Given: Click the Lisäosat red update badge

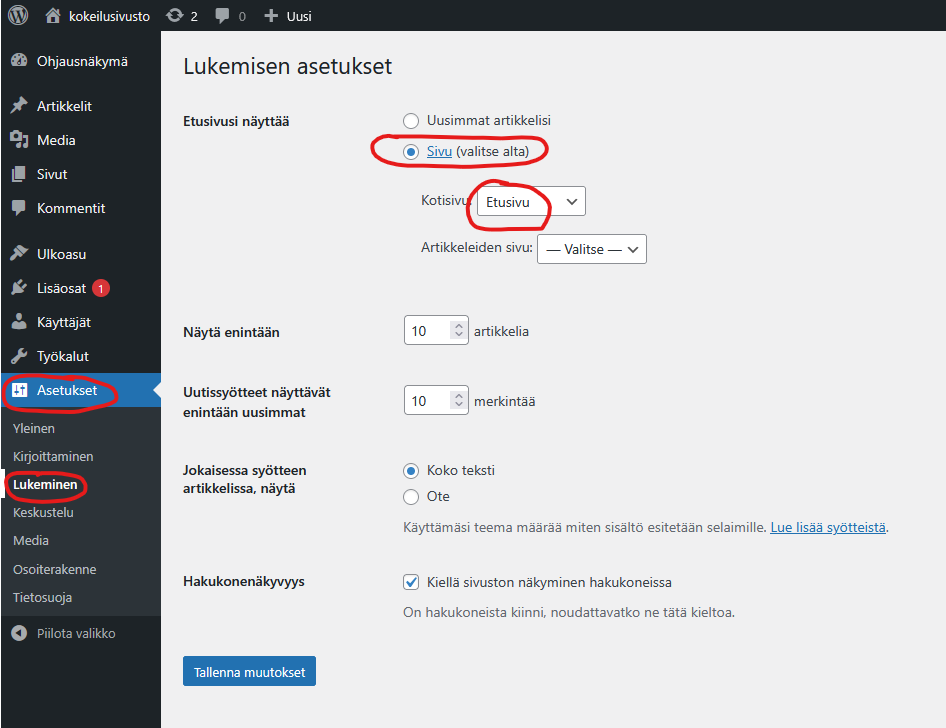Looking at the screenshot, I should [x=101, y=288].
